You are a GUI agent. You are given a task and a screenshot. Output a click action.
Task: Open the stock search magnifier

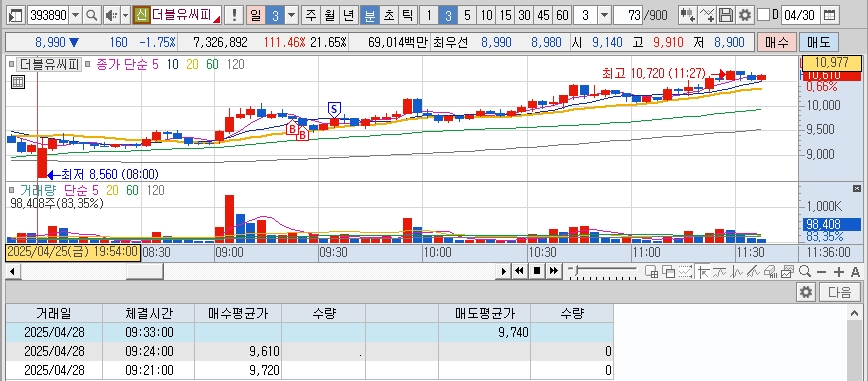(x=92, y=15)
